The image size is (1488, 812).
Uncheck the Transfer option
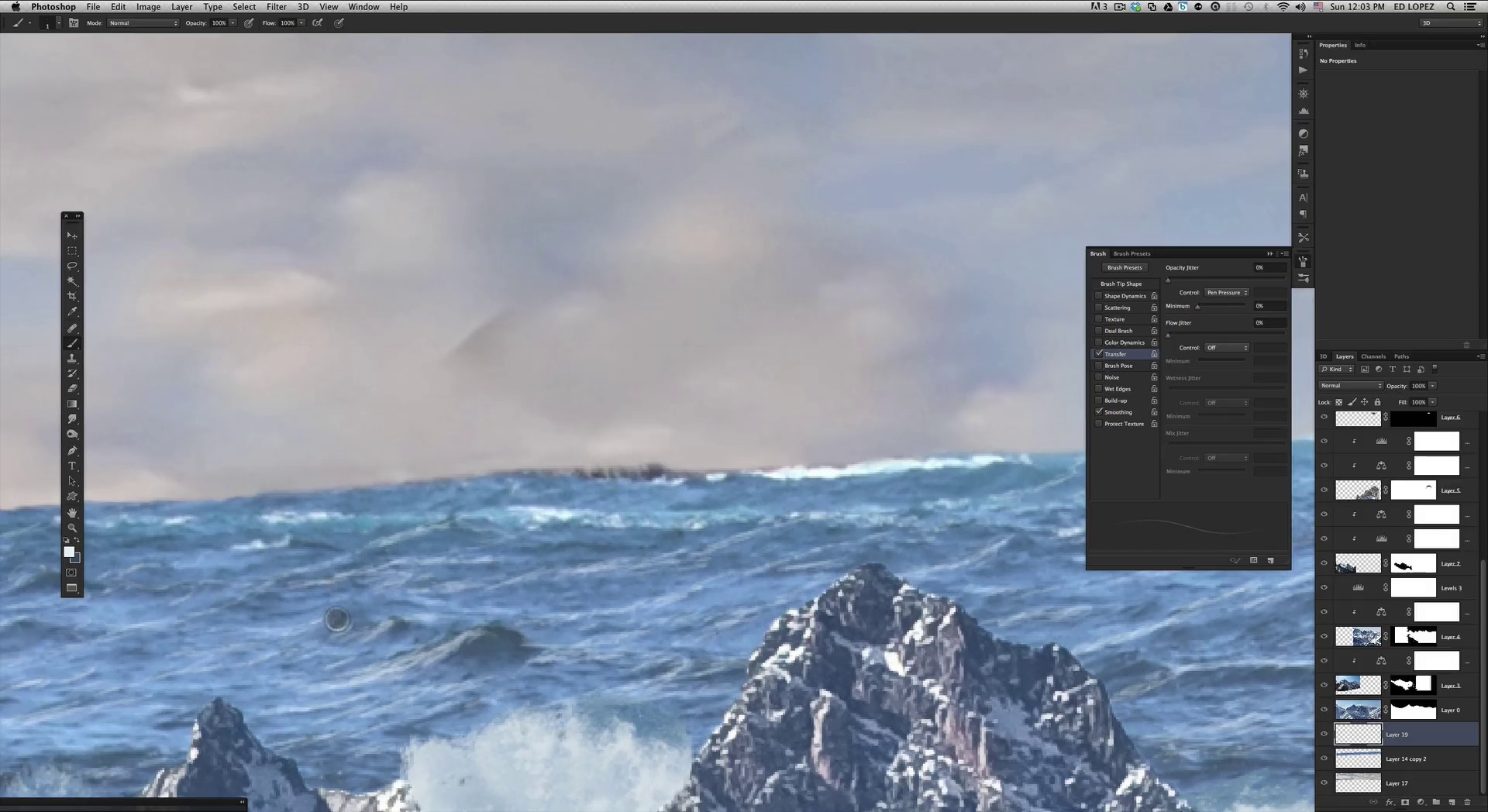[1098, 354]
